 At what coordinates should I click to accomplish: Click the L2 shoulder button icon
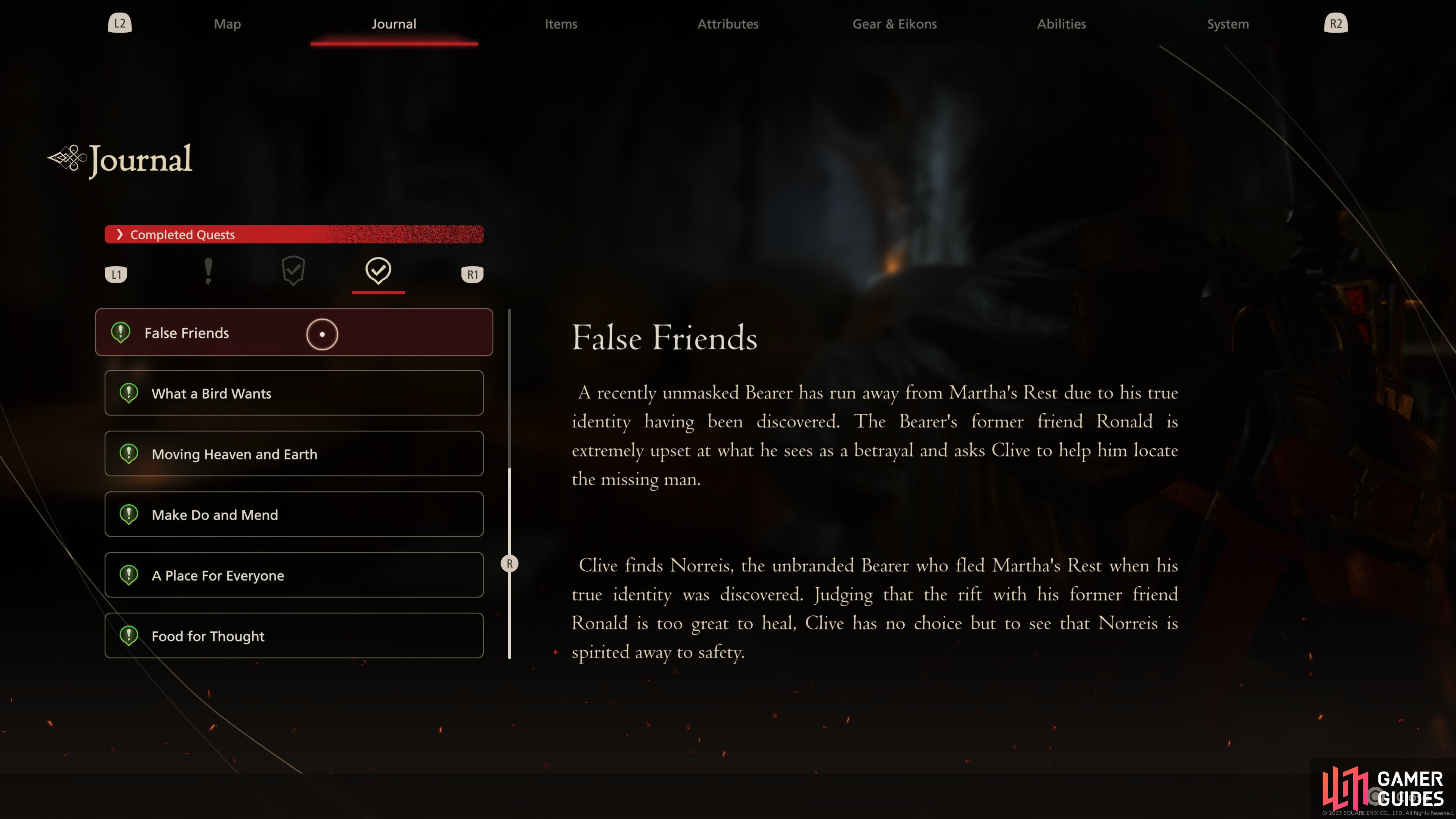click(x=120, y=24)
